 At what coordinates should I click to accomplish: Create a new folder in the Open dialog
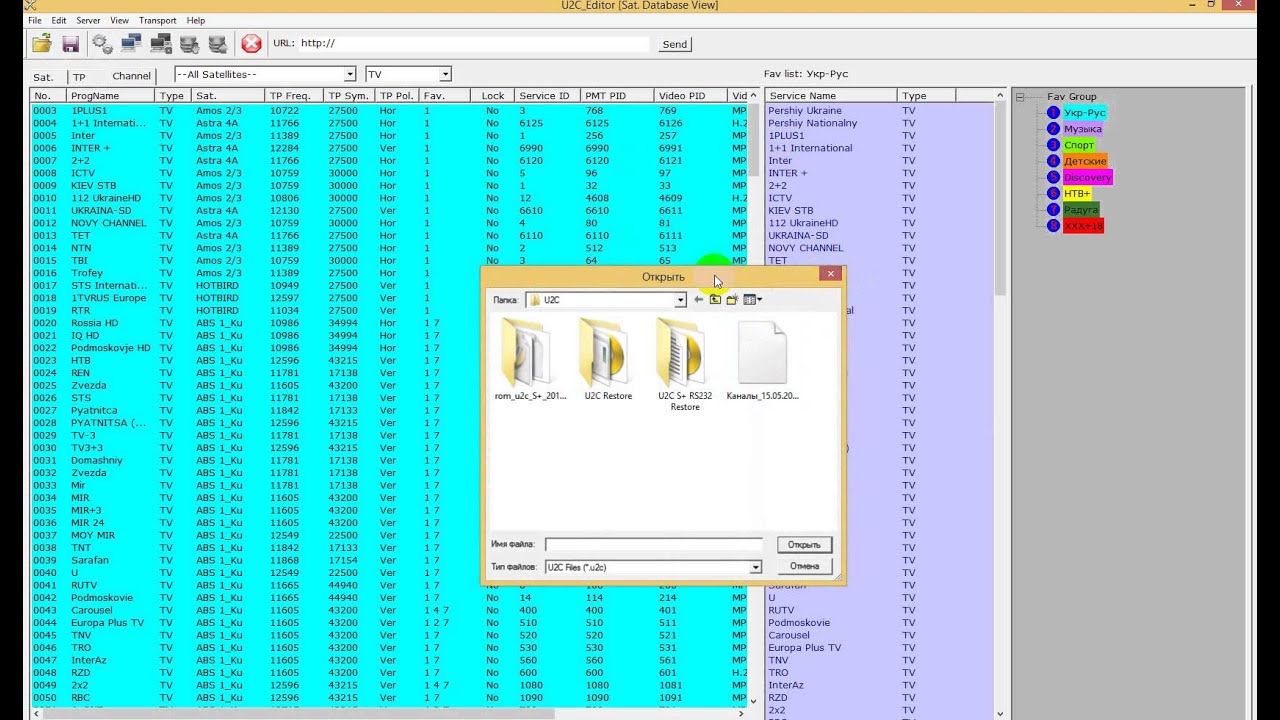(x=731, y=300)
